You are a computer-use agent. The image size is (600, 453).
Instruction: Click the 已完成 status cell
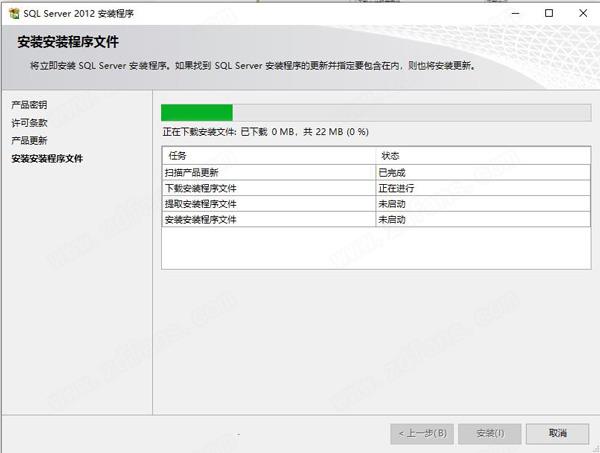pos(483,173)
